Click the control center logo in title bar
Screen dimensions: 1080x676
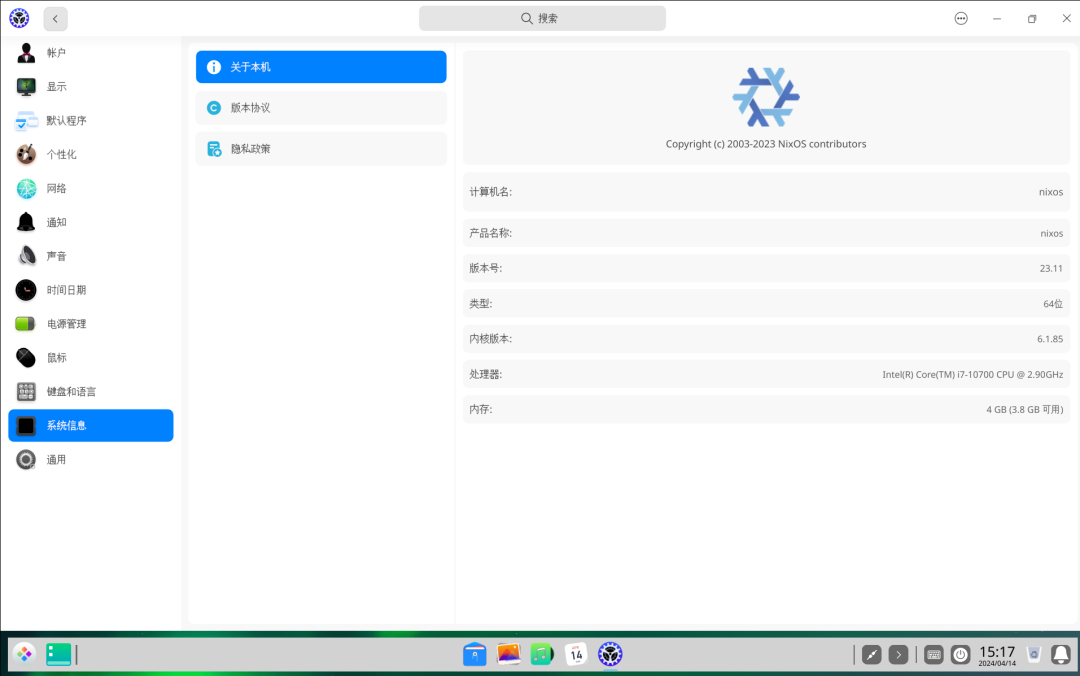(x=19, y=18)
